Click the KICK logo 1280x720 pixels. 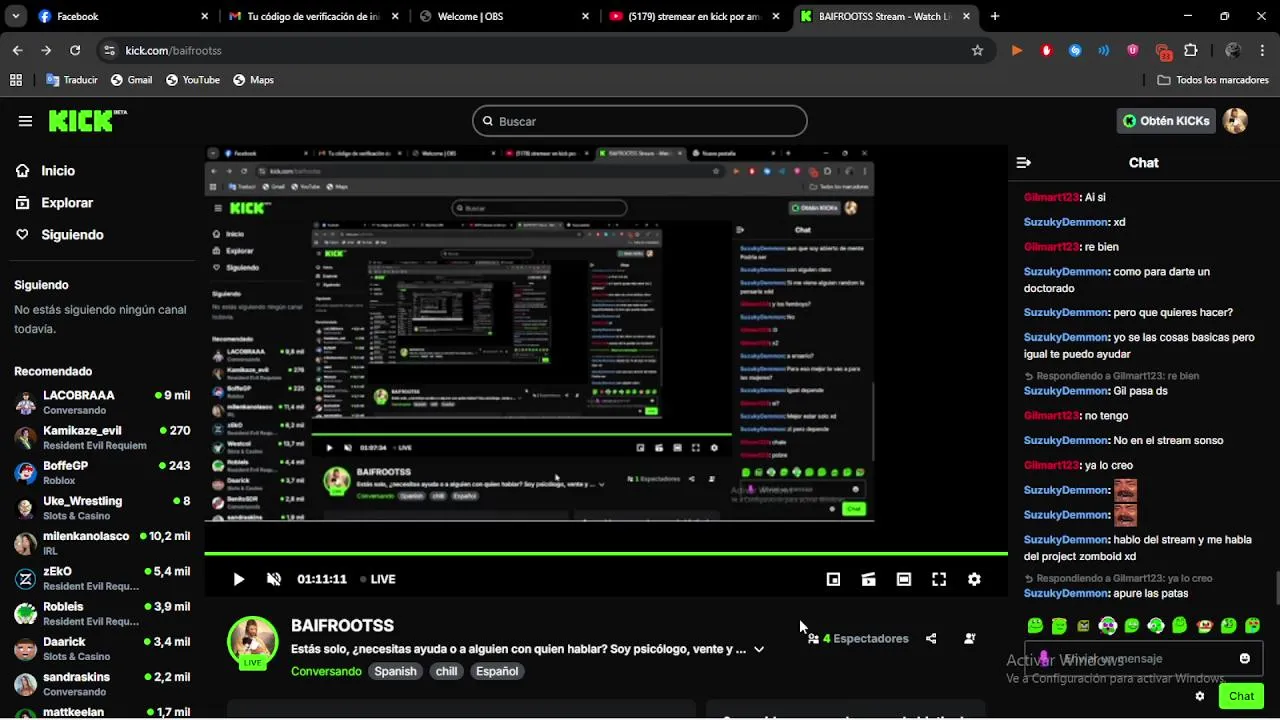click(x=87, y=120)
